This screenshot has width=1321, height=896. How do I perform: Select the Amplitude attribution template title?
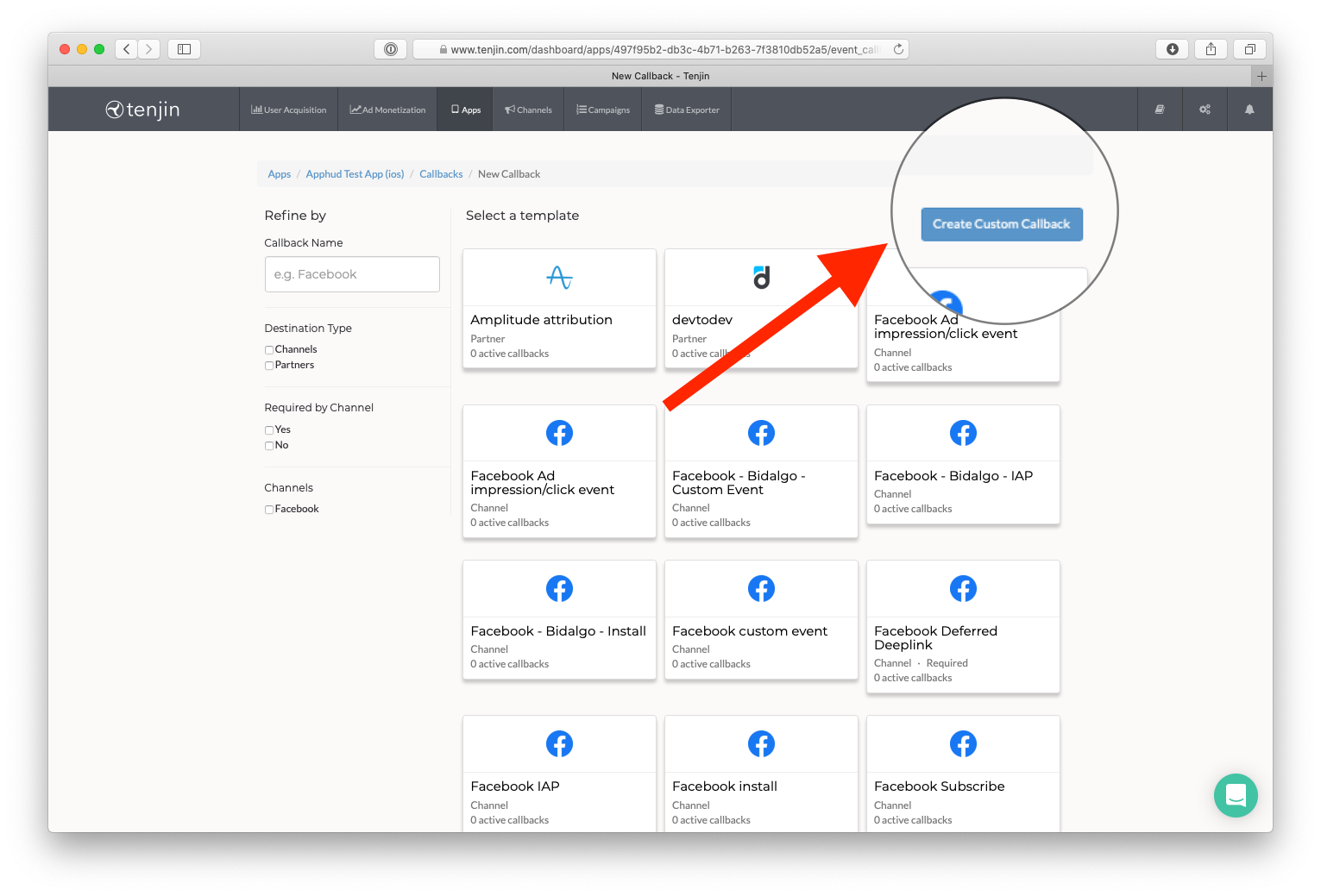[x=541, y=320]
